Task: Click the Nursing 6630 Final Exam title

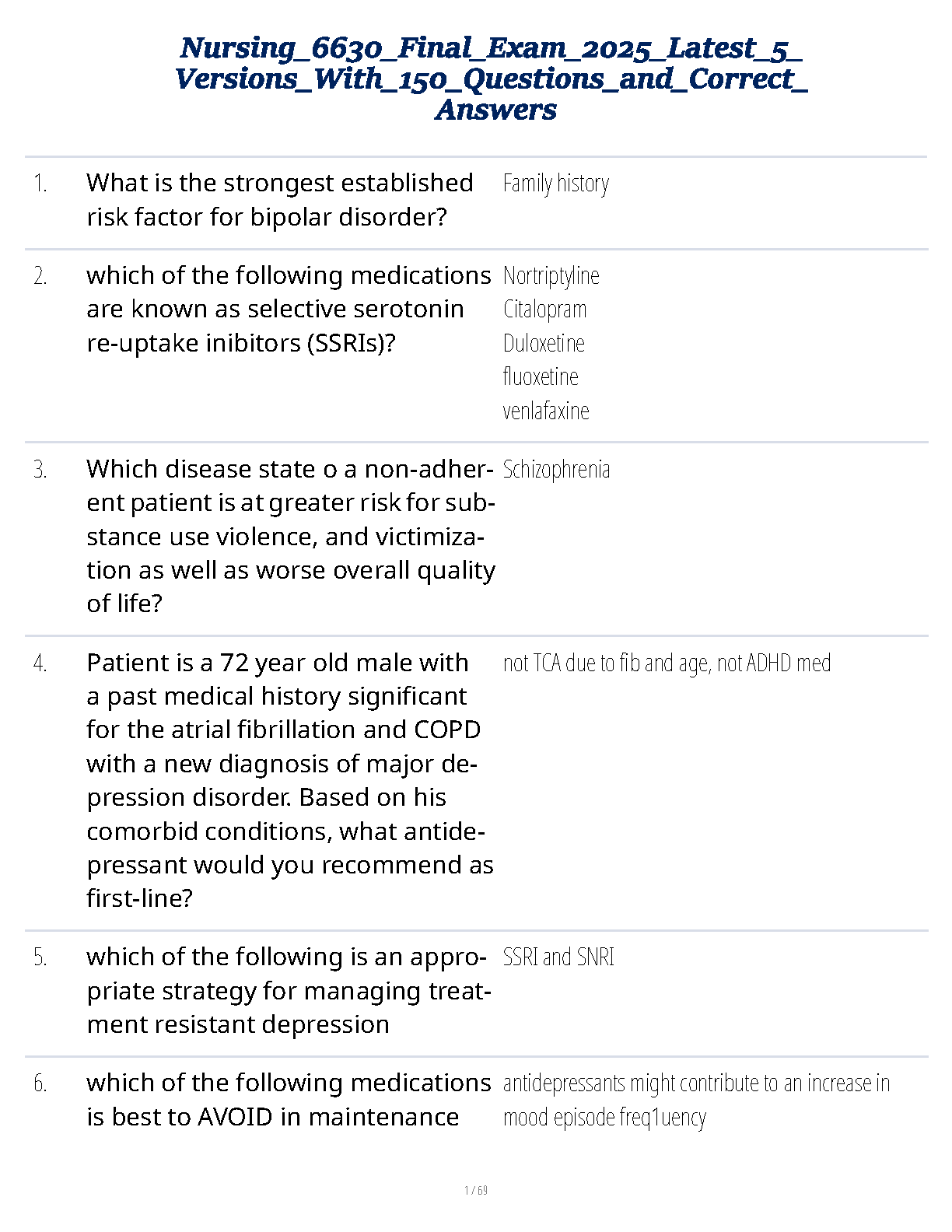Action: [x=492, y=79]
